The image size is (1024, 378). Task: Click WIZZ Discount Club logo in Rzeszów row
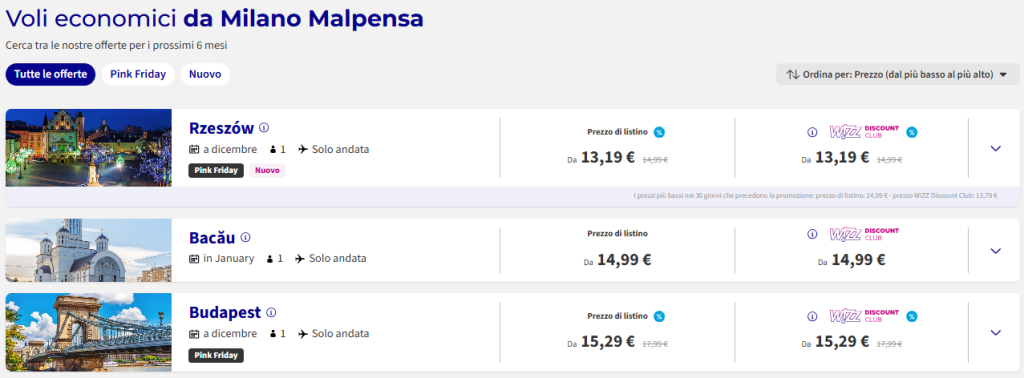click(x=864, y=132)
